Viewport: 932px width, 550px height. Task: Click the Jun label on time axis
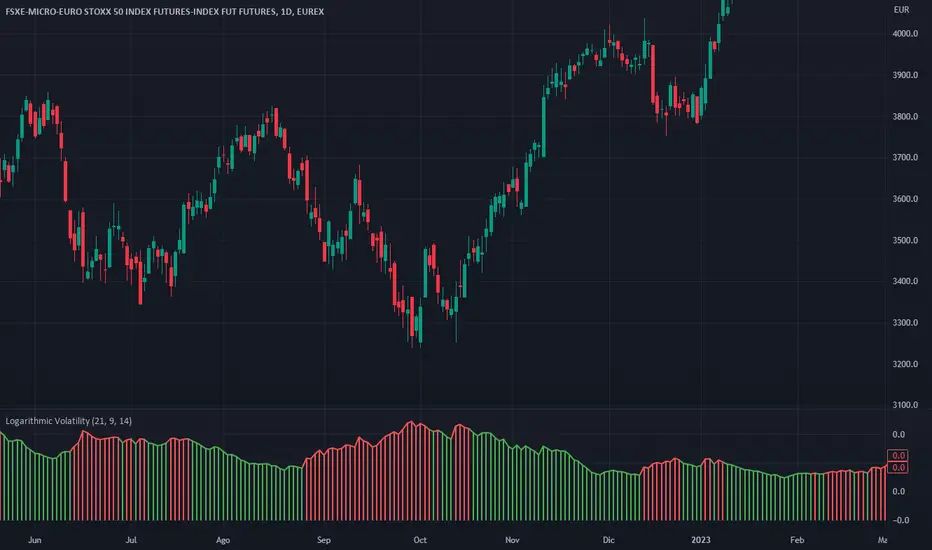click(x=35, y=540)
